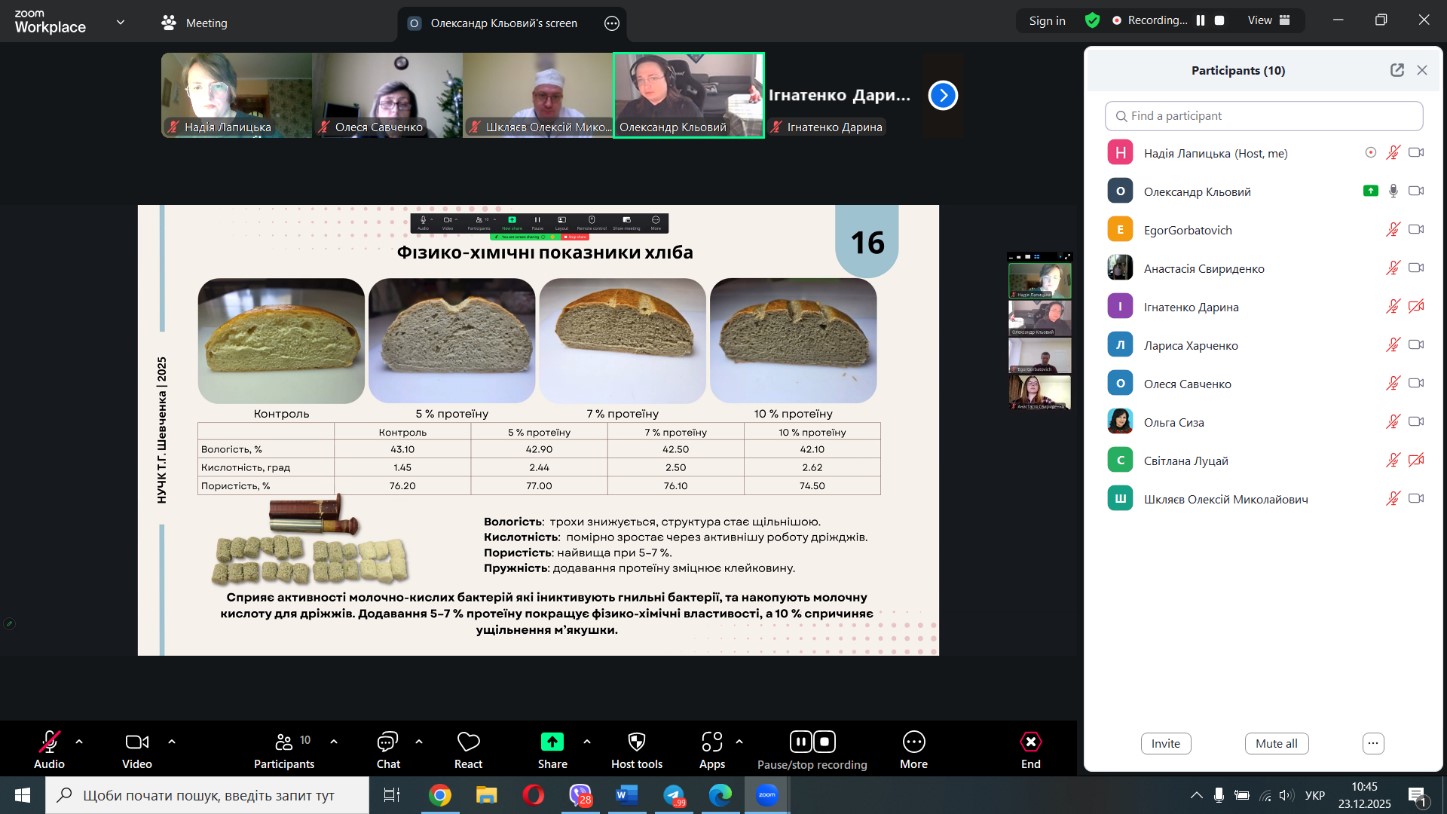The height and width of the screenshot is (814, 1447).
Task: Open Host tools shield icon
Action: pos(636,742)
